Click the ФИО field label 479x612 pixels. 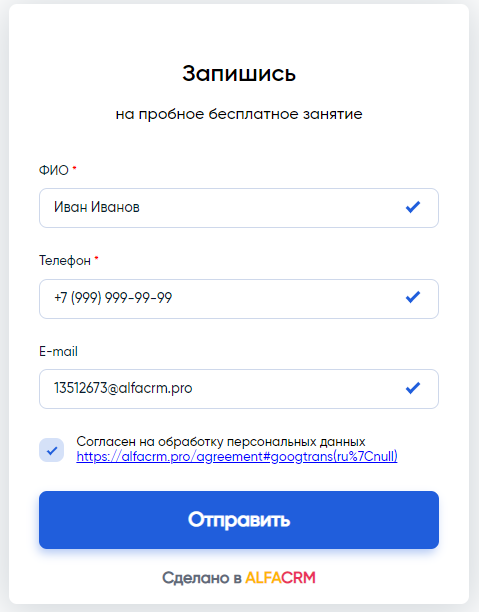click(x=54, y=171)
